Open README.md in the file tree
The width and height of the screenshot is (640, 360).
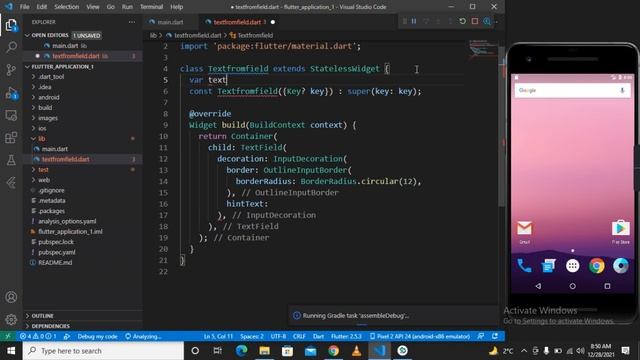[x=55, y=262]
